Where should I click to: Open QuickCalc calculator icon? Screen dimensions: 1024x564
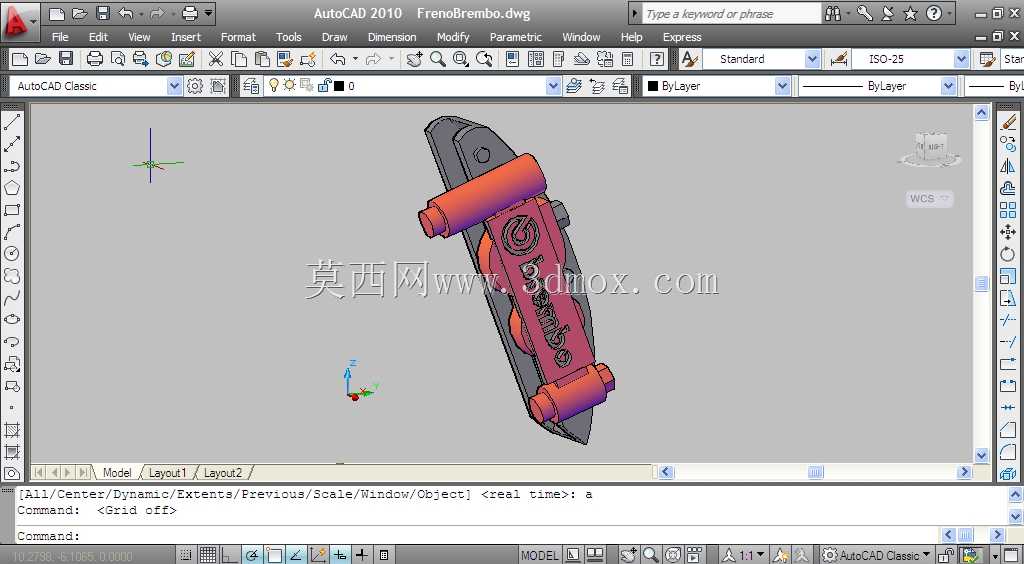point(627,59)
